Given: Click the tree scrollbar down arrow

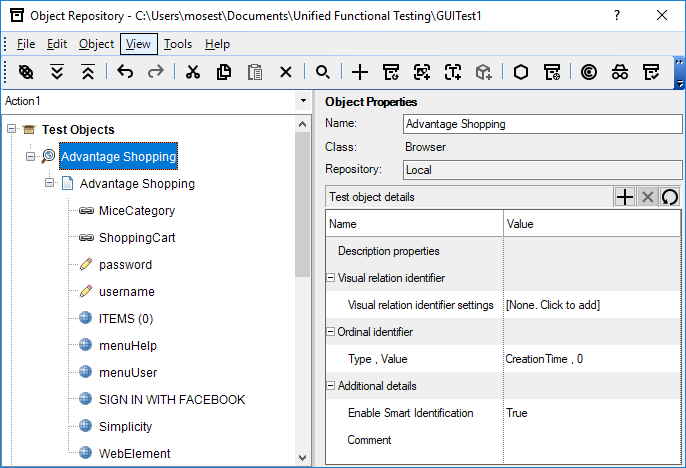Looking at the screenshot, I should pyautogui.click(x=302, y=458).
